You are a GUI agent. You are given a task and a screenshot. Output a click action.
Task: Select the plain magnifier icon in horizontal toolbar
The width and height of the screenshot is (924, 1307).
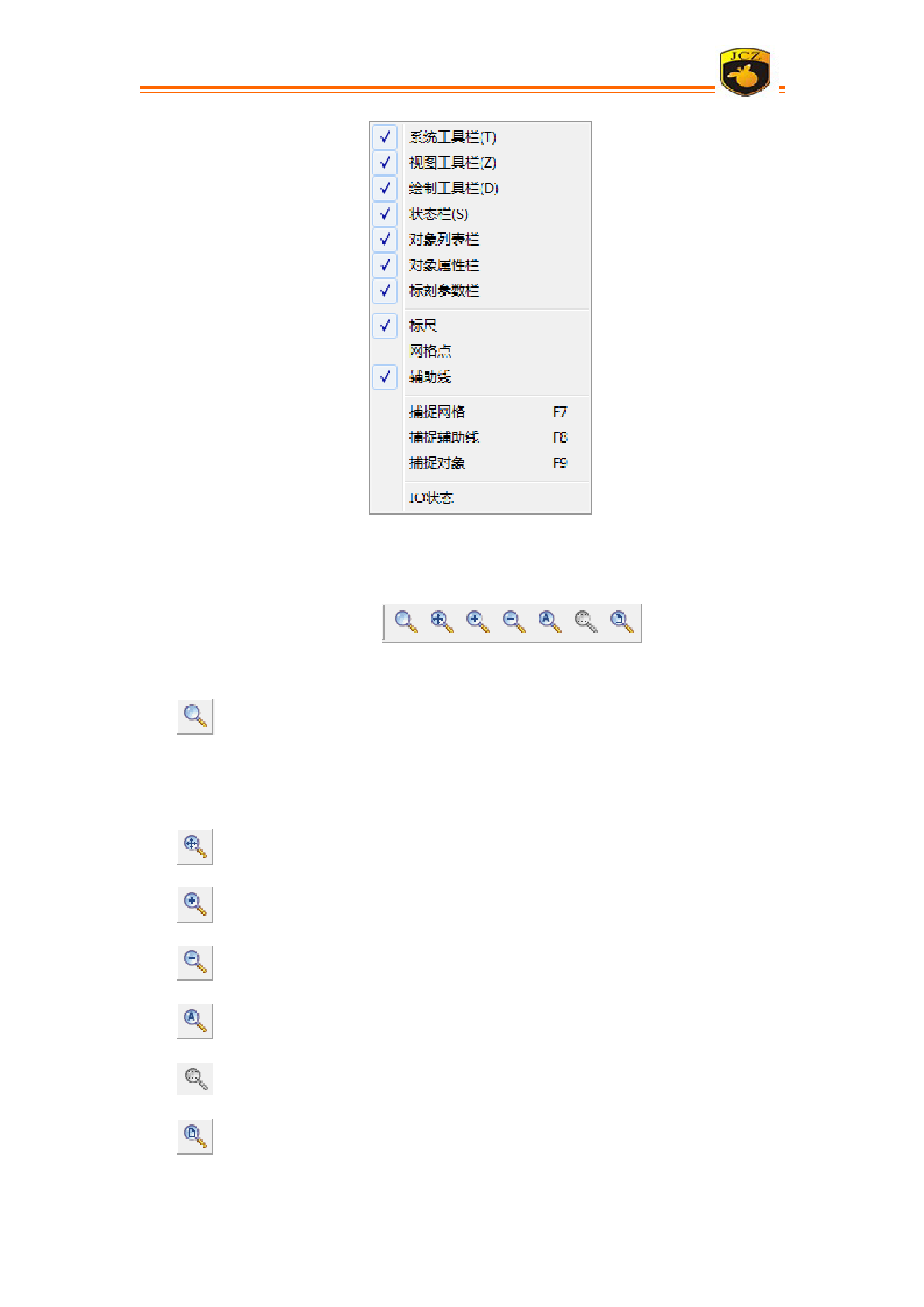click(x=406, y=622)
